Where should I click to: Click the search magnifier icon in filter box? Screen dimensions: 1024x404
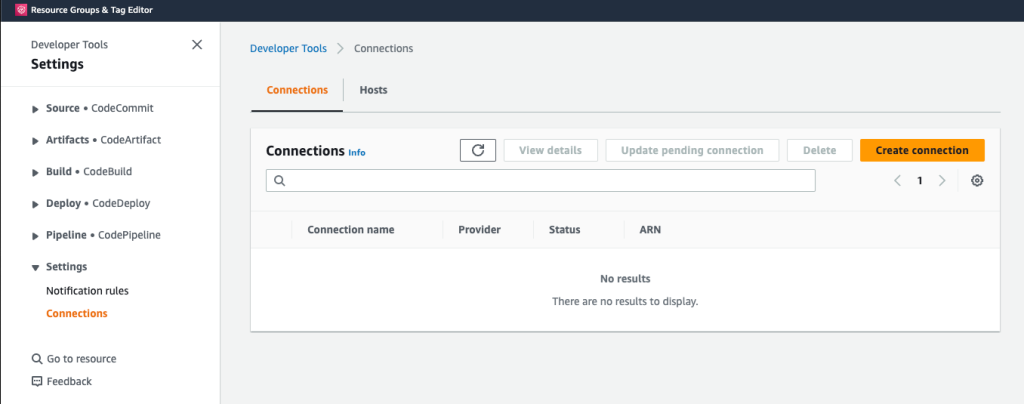tap(280, 181)
